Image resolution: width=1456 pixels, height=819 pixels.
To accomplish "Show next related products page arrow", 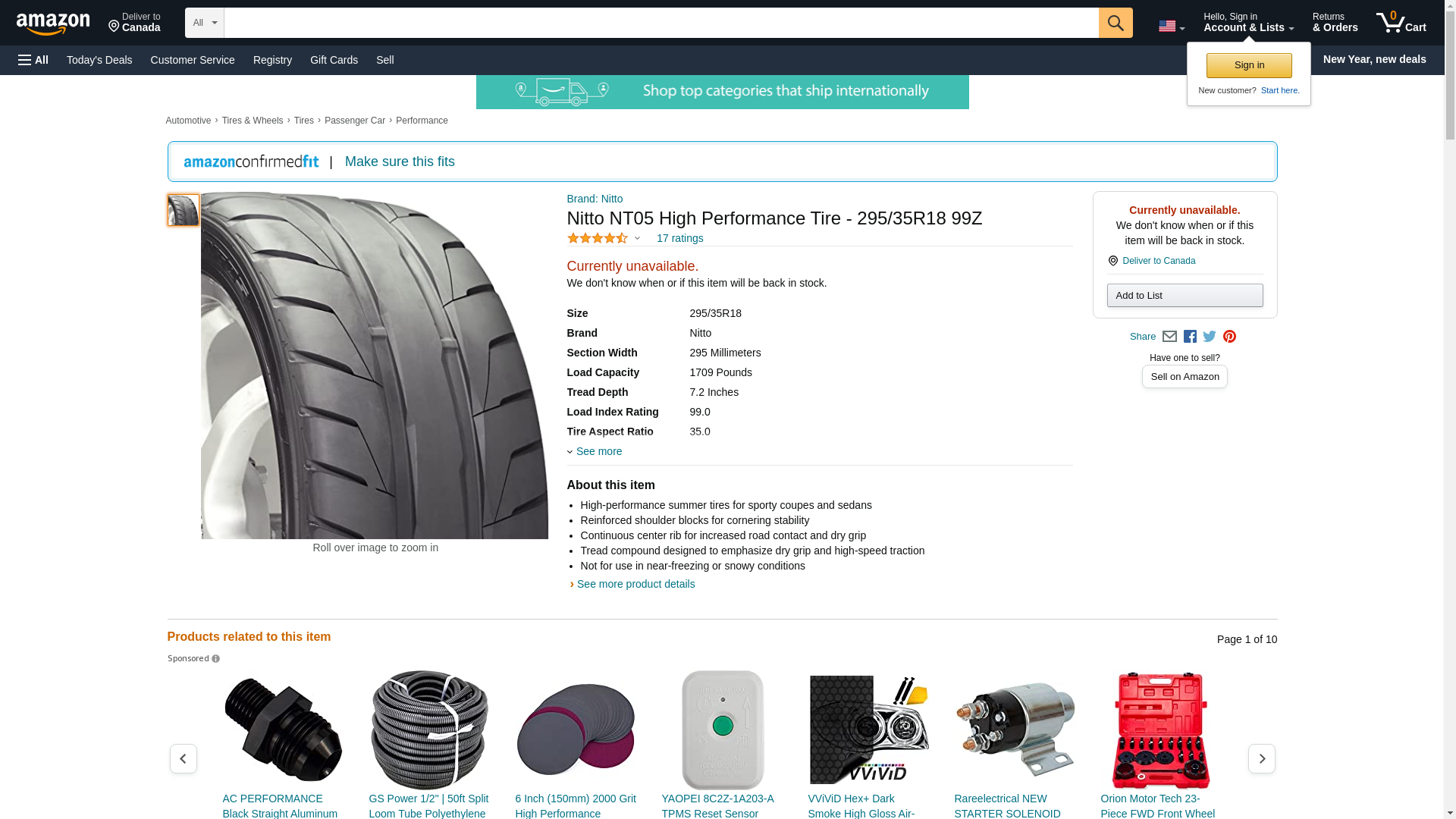I will [1261, 758].
